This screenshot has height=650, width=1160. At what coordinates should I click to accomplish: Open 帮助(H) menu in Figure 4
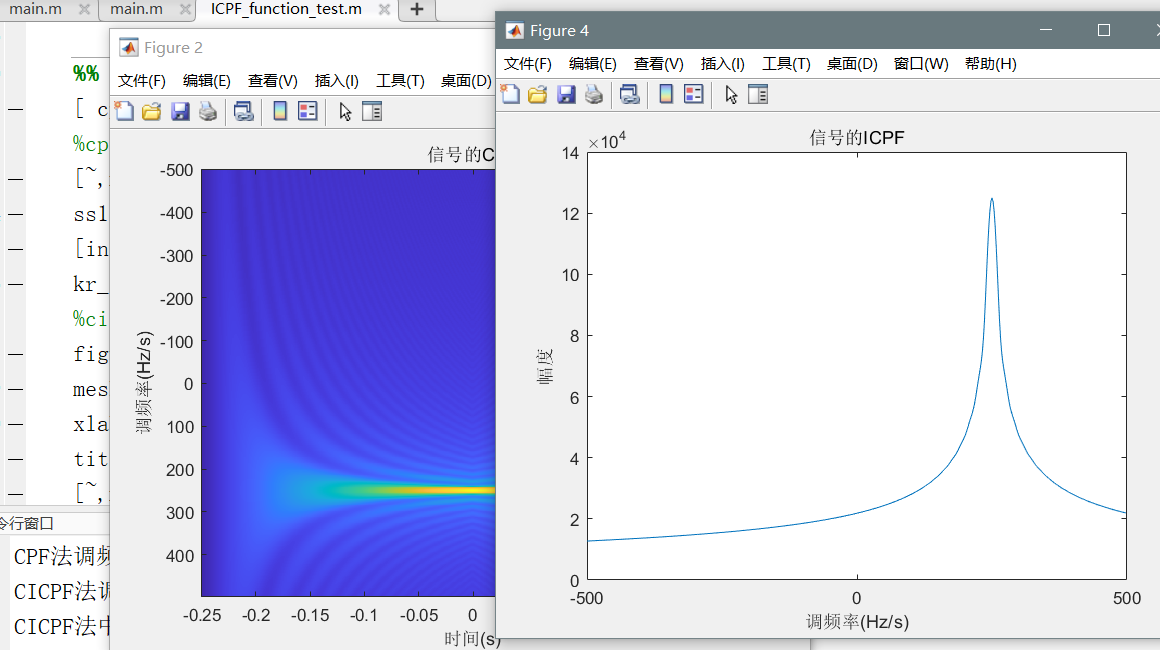click(x=991, y=64)
